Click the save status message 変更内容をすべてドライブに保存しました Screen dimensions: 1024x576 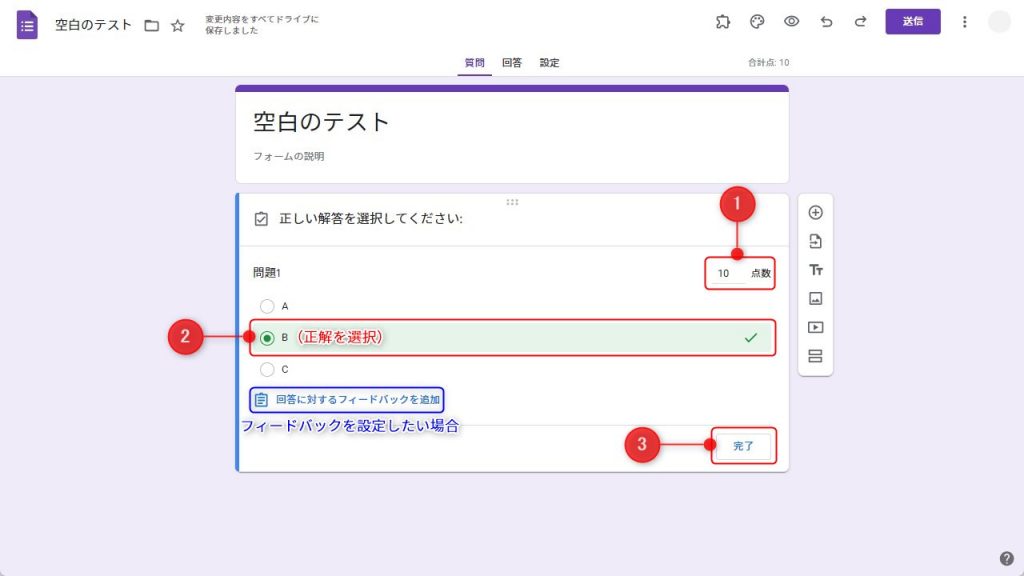click(262, 25)
